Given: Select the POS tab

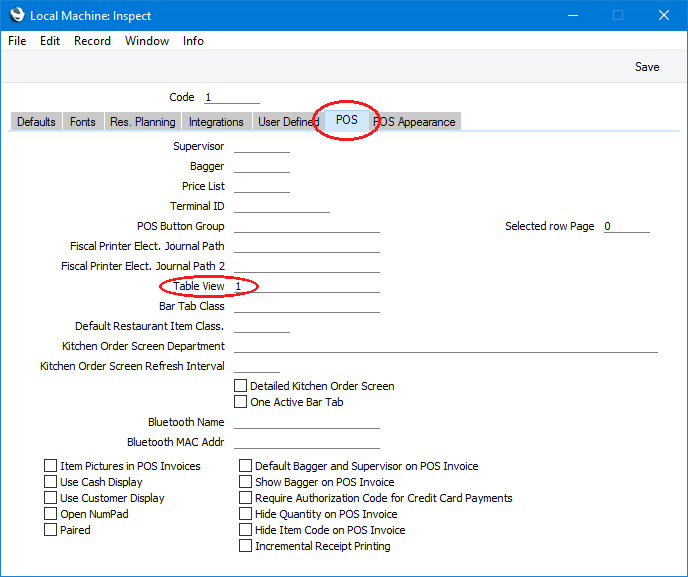Looking at the screenshot, I should tap(347, 120).
